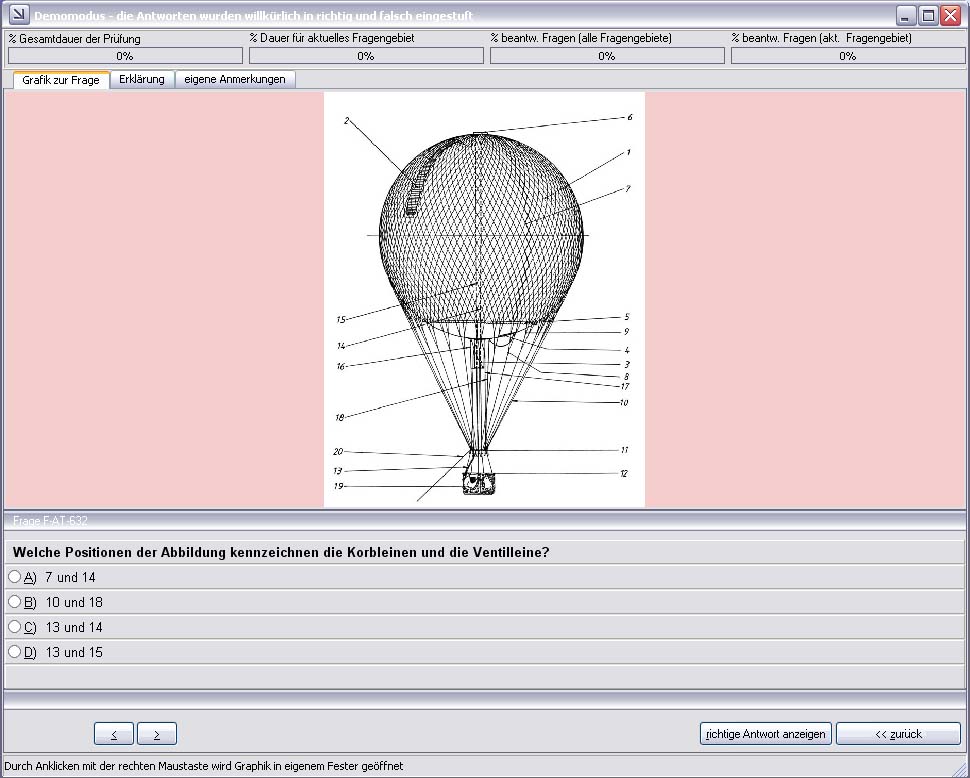970x778 pixels.
Task: Click the << zurück button
Action: click(898, 734)
